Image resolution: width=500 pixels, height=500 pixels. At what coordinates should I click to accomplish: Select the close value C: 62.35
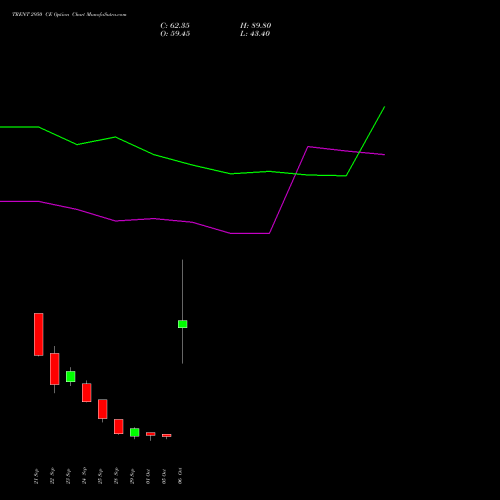tap(175, 26)
